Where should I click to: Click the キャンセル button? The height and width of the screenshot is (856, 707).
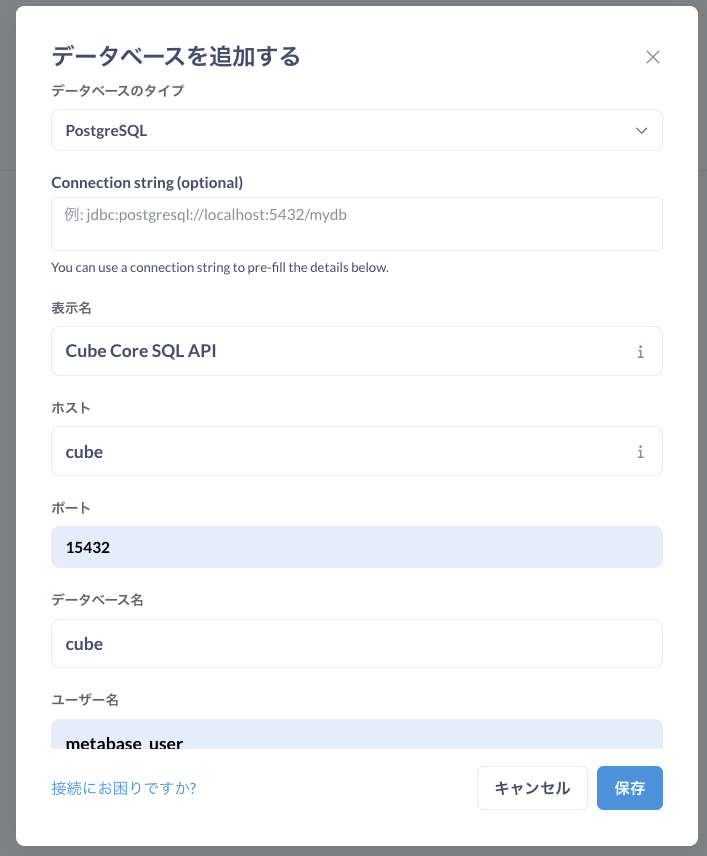point(532,788)
